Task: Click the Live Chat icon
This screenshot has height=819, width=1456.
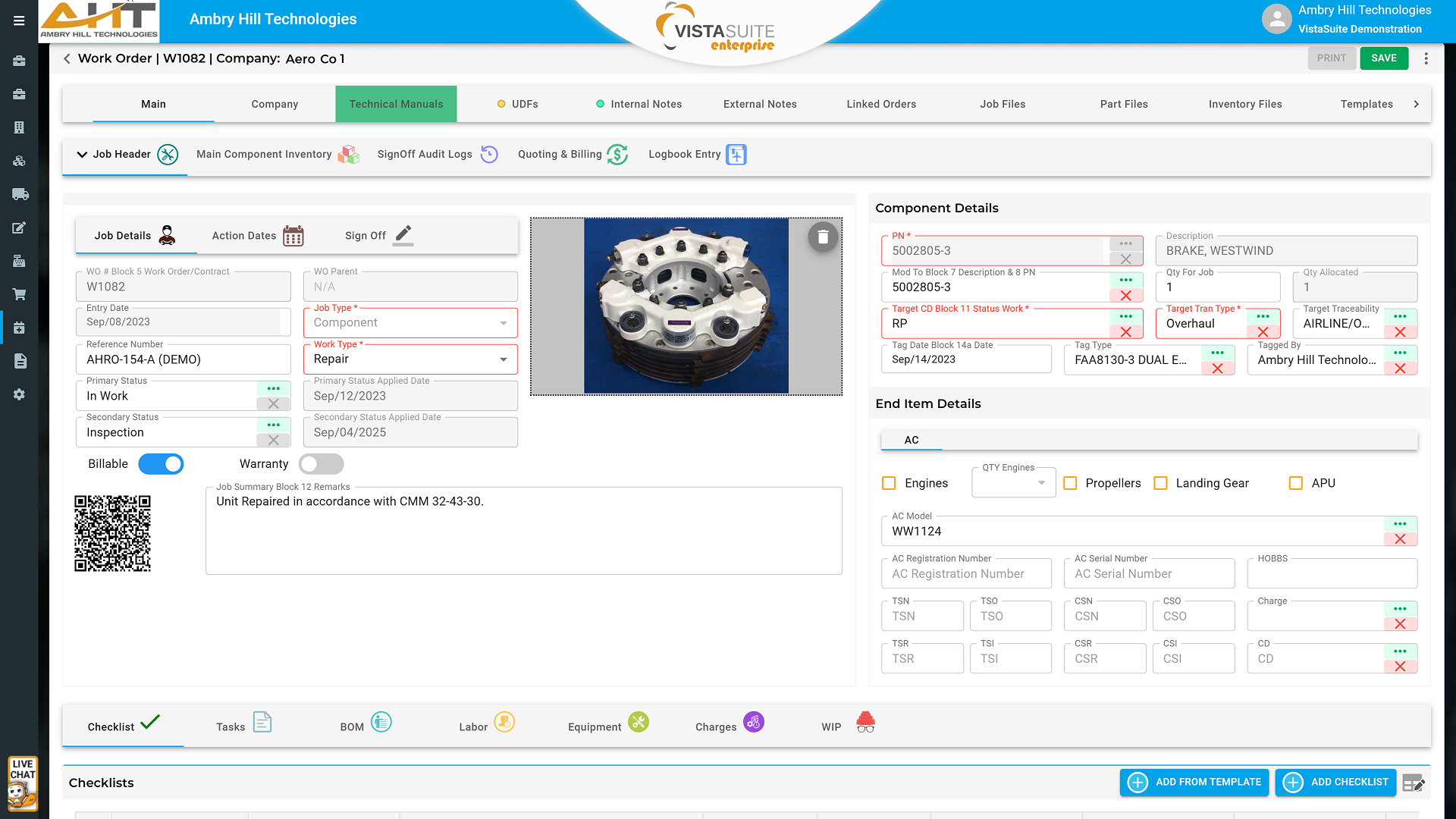Action: coord(23,784)
